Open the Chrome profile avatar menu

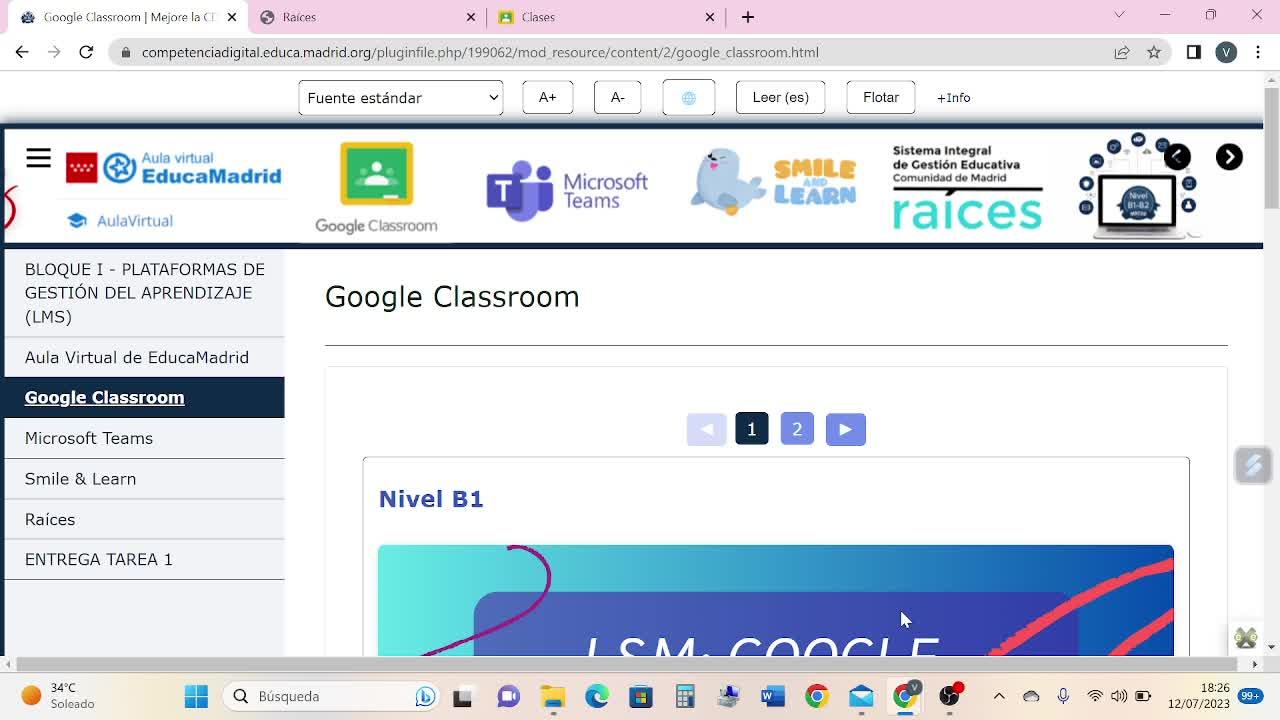1226,52
